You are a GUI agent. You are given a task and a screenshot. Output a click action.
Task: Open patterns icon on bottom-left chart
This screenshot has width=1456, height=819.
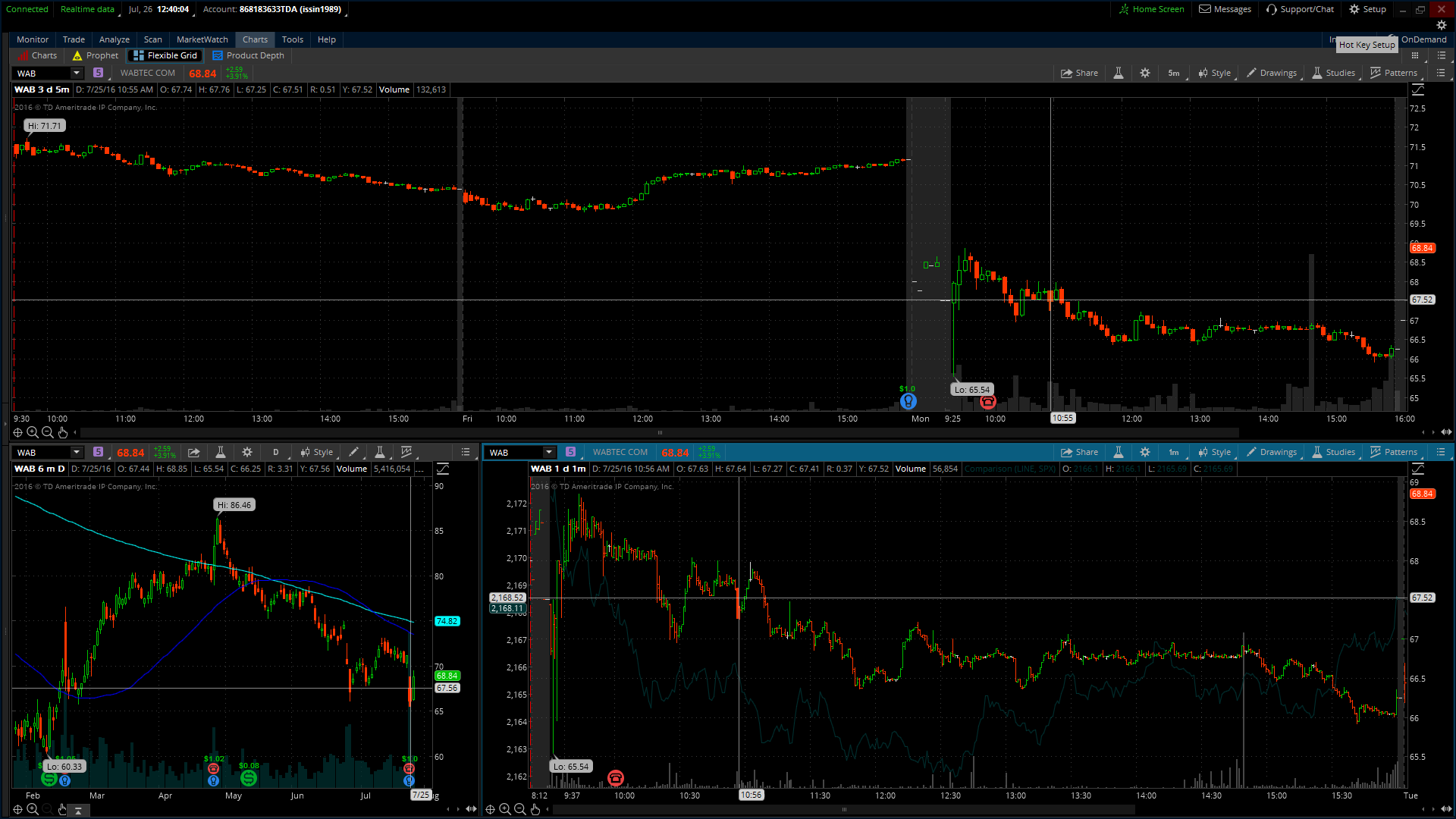click(406, 452)
